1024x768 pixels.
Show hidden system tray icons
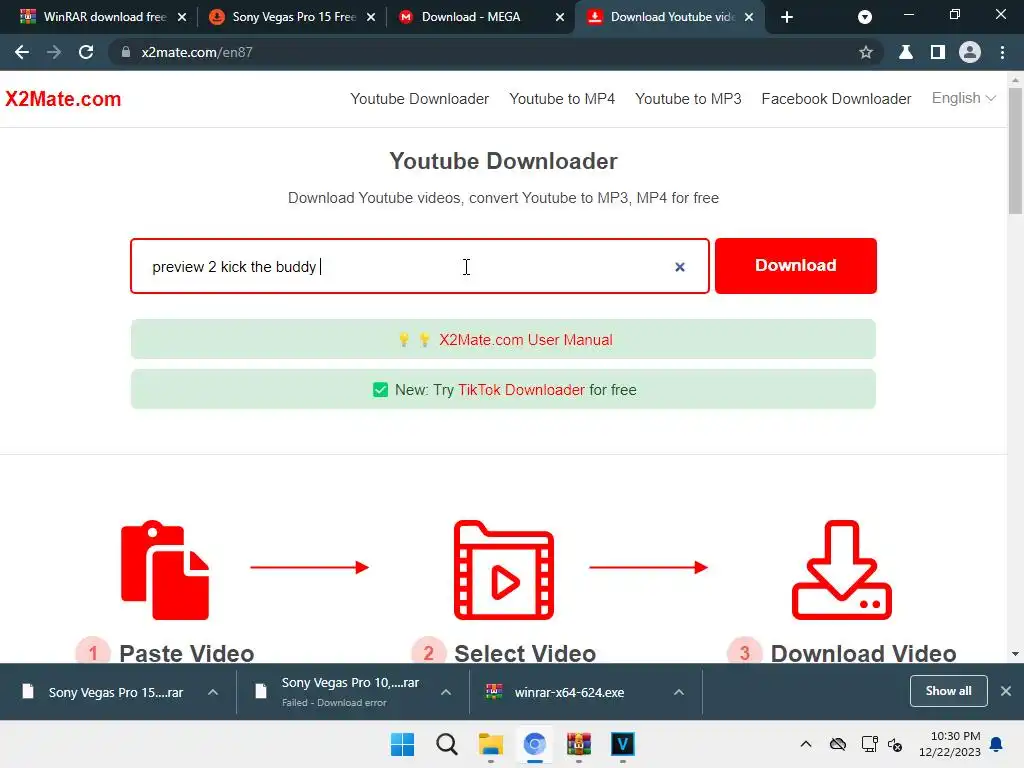806,744
